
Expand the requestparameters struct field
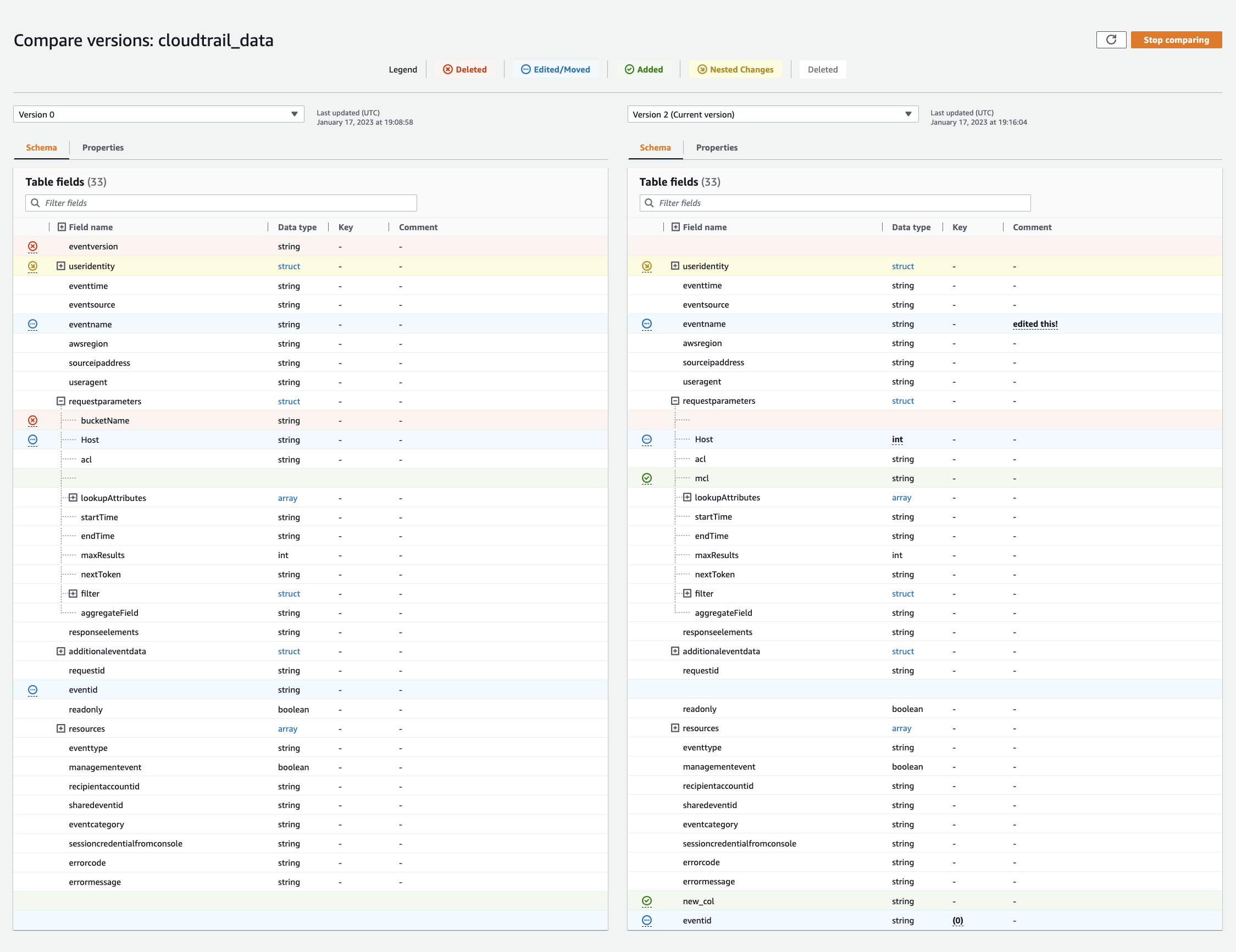point(62,400)
